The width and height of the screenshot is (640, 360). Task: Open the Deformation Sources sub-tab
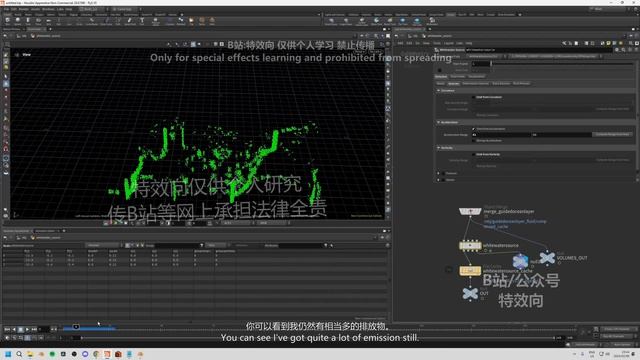(476, 84)
